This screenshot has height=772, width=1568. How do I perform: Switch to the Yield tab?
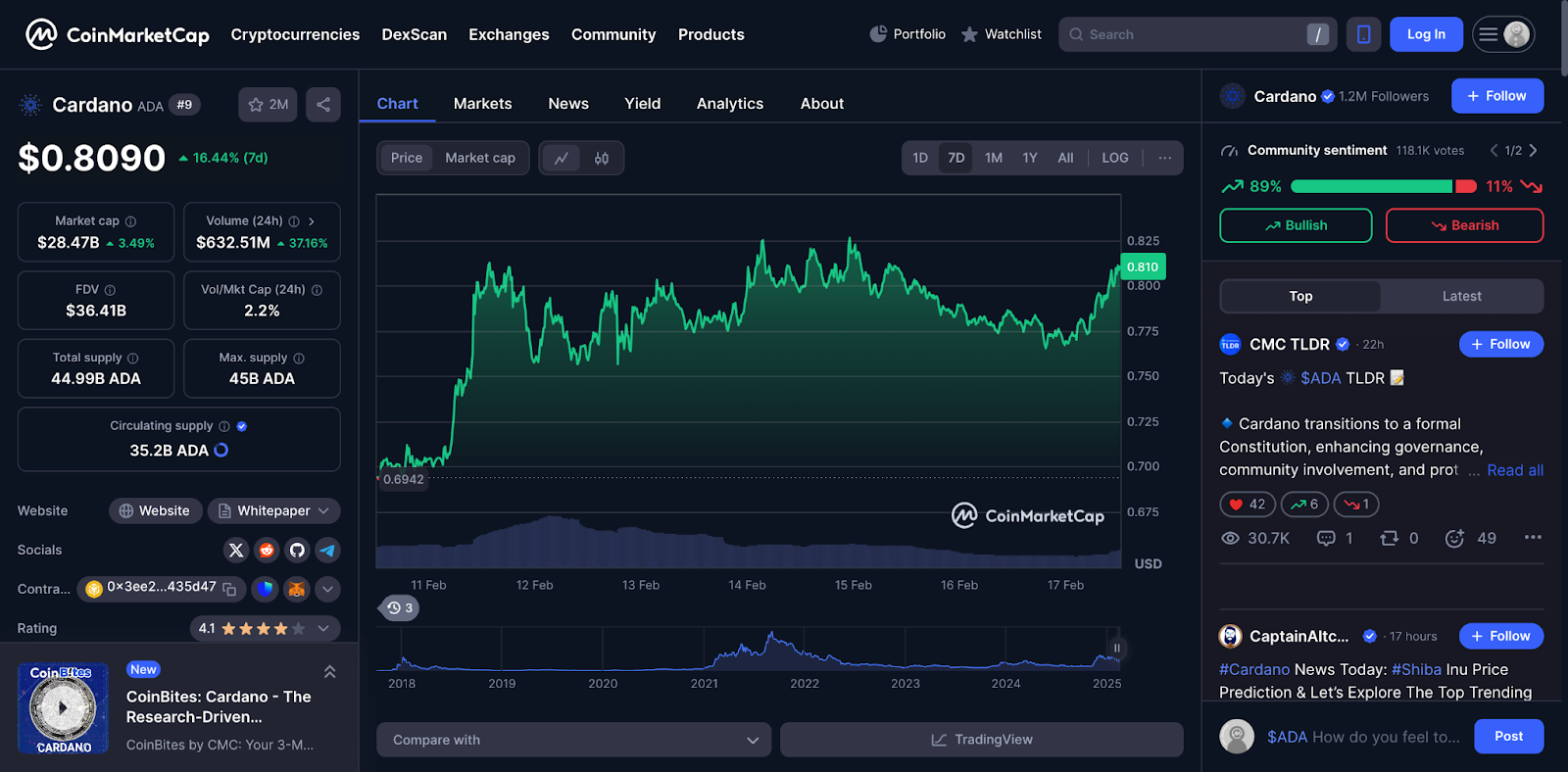[643, 104]
